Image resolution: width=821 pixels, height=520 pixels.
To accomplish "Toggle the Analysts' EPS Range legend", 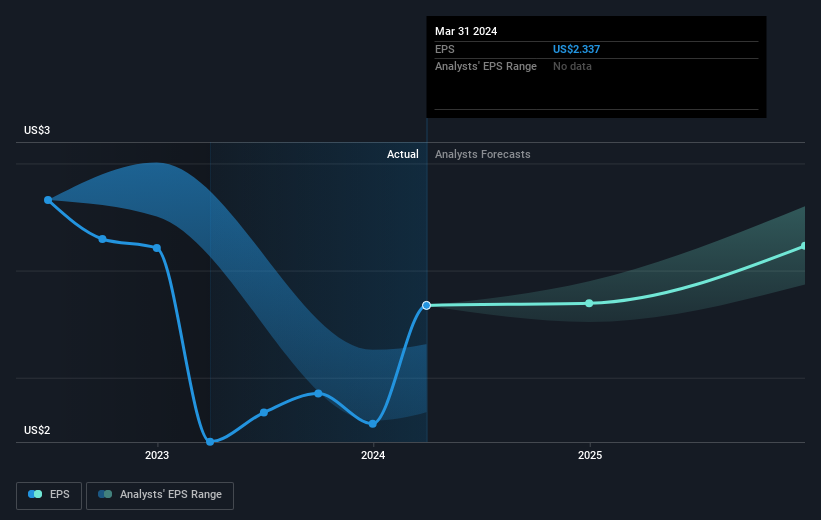I will click(160, 495).
